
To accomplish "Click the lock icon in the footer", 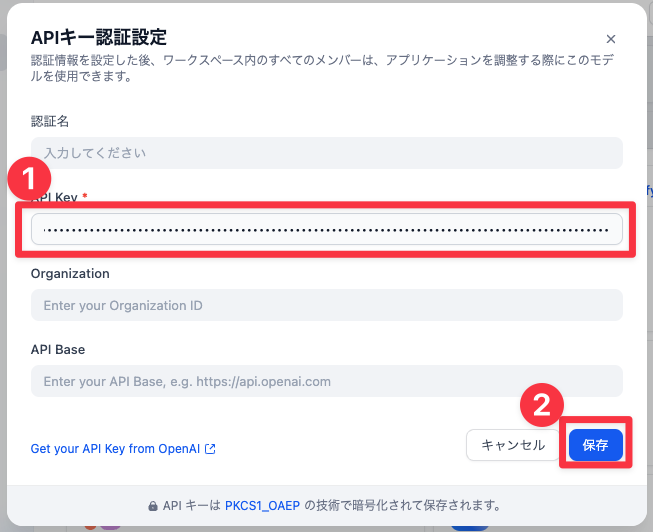I will pos(153,506).
